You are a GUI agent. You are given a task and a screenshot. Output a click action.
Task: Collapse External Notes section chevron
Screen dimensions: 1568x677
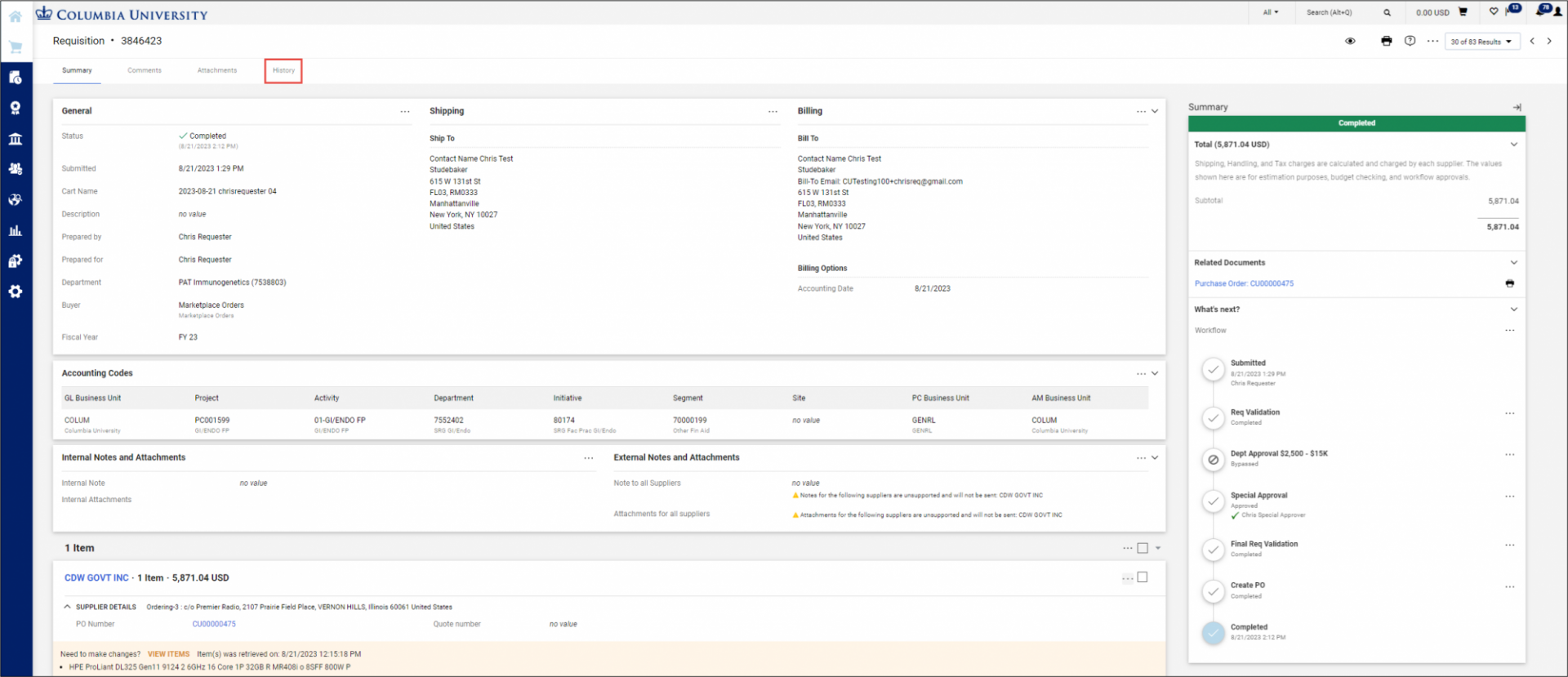1155,458
